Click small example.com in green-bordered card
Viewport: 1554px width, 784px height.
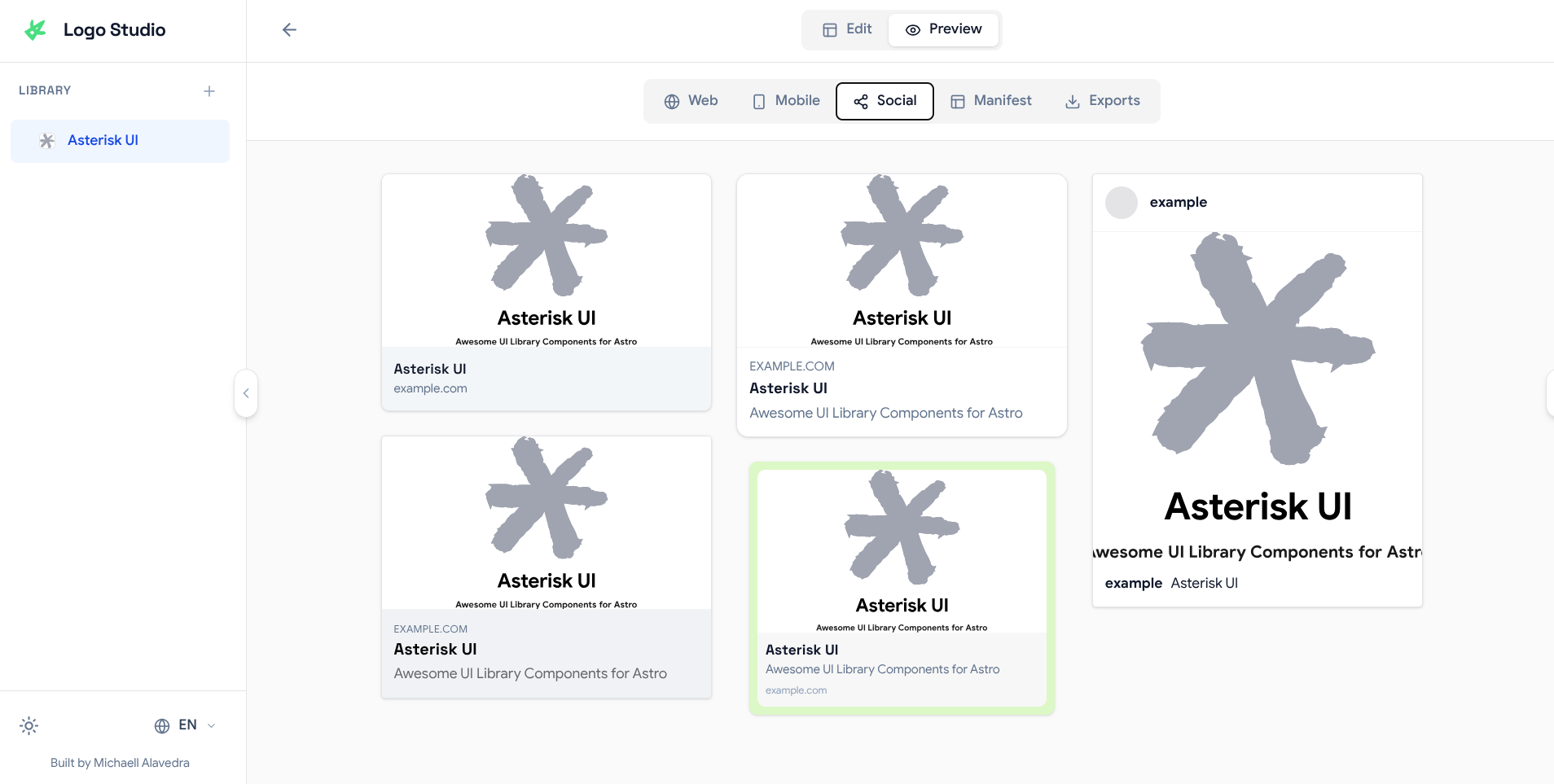(x=796, y=690)
